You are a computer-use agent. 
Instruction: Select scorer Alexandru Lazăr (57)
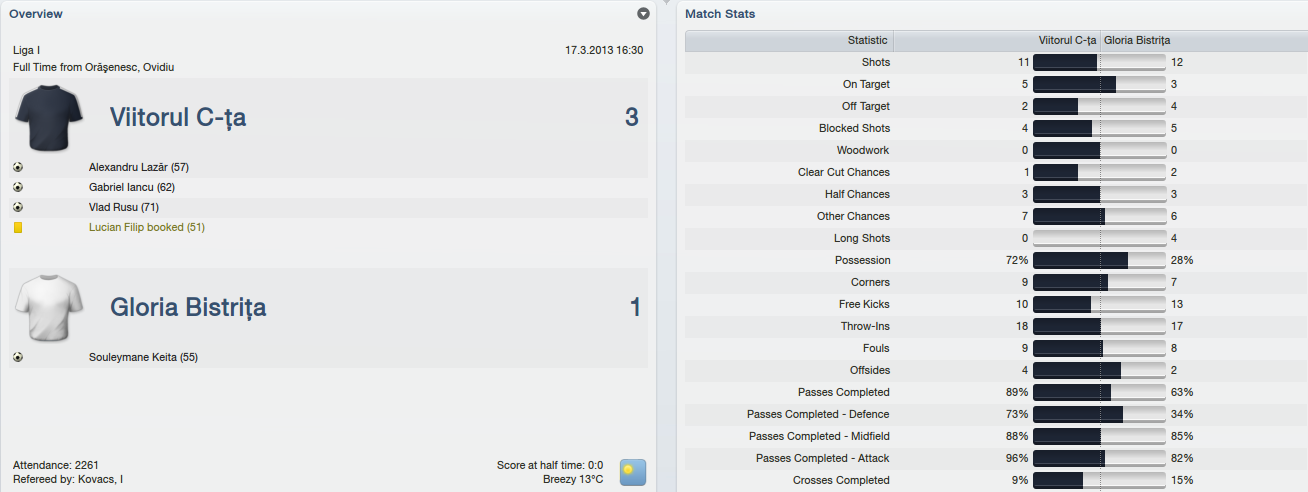click(x=139, y=167)
